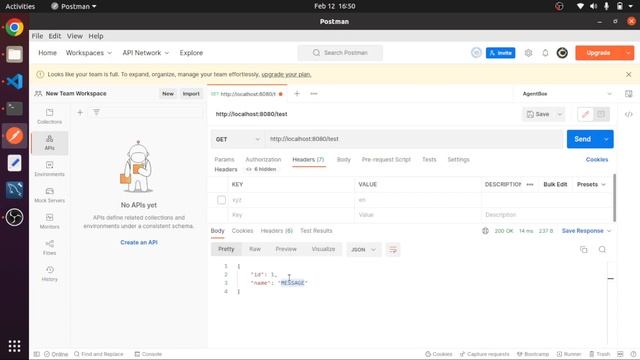Open the environment quick look icon

[629, 93]
